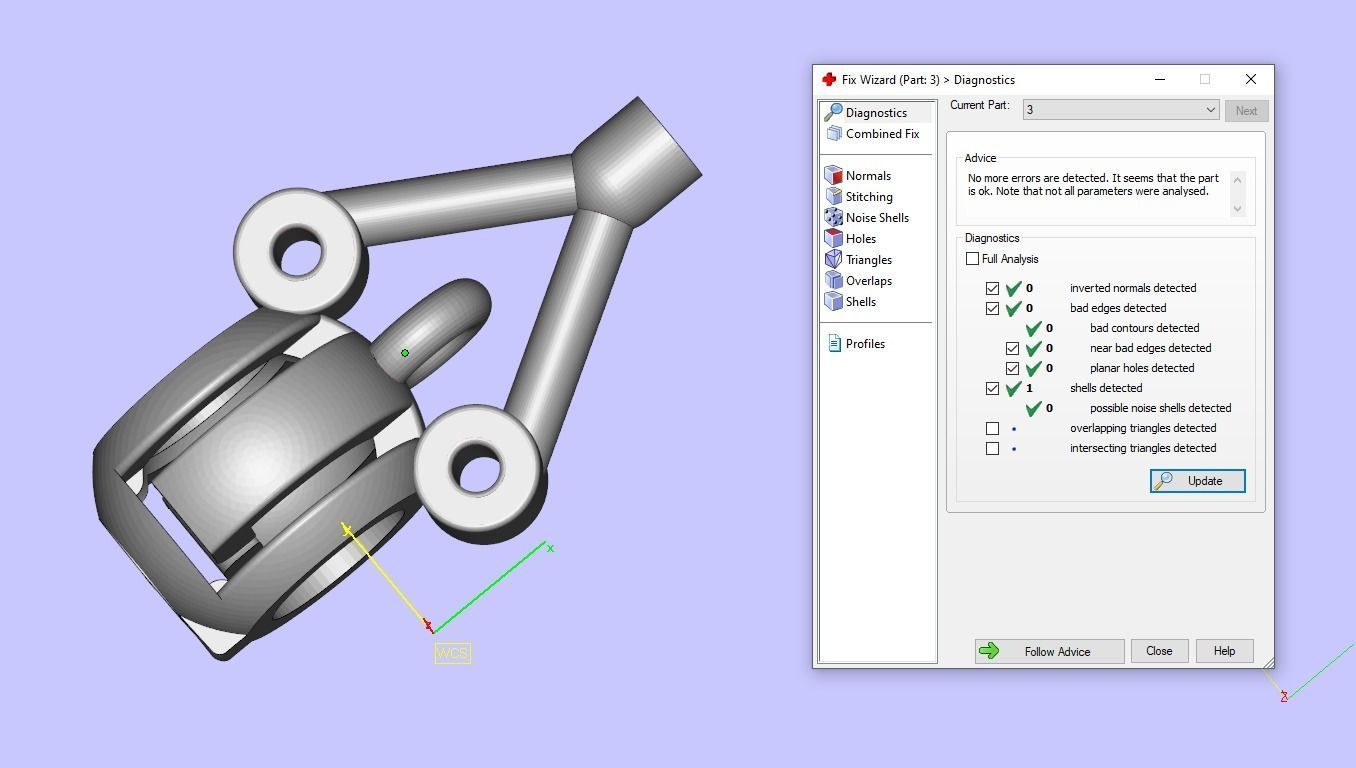Open the Triangles fix icon
The height and width of the screenshot is (768, 1356).
(x=833, y=260)
